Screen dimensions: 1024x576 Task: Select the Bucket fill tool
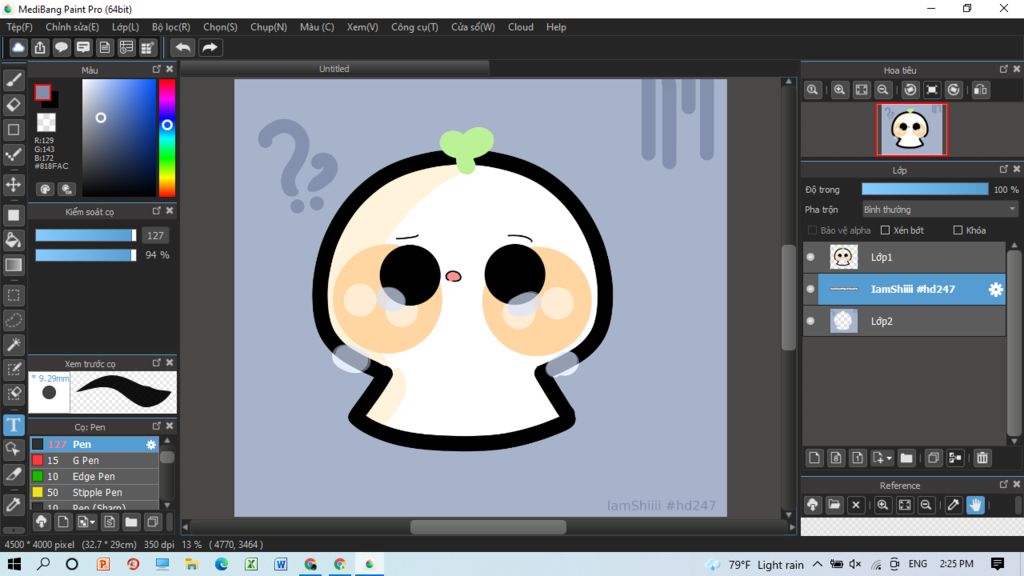click(13, 240)
